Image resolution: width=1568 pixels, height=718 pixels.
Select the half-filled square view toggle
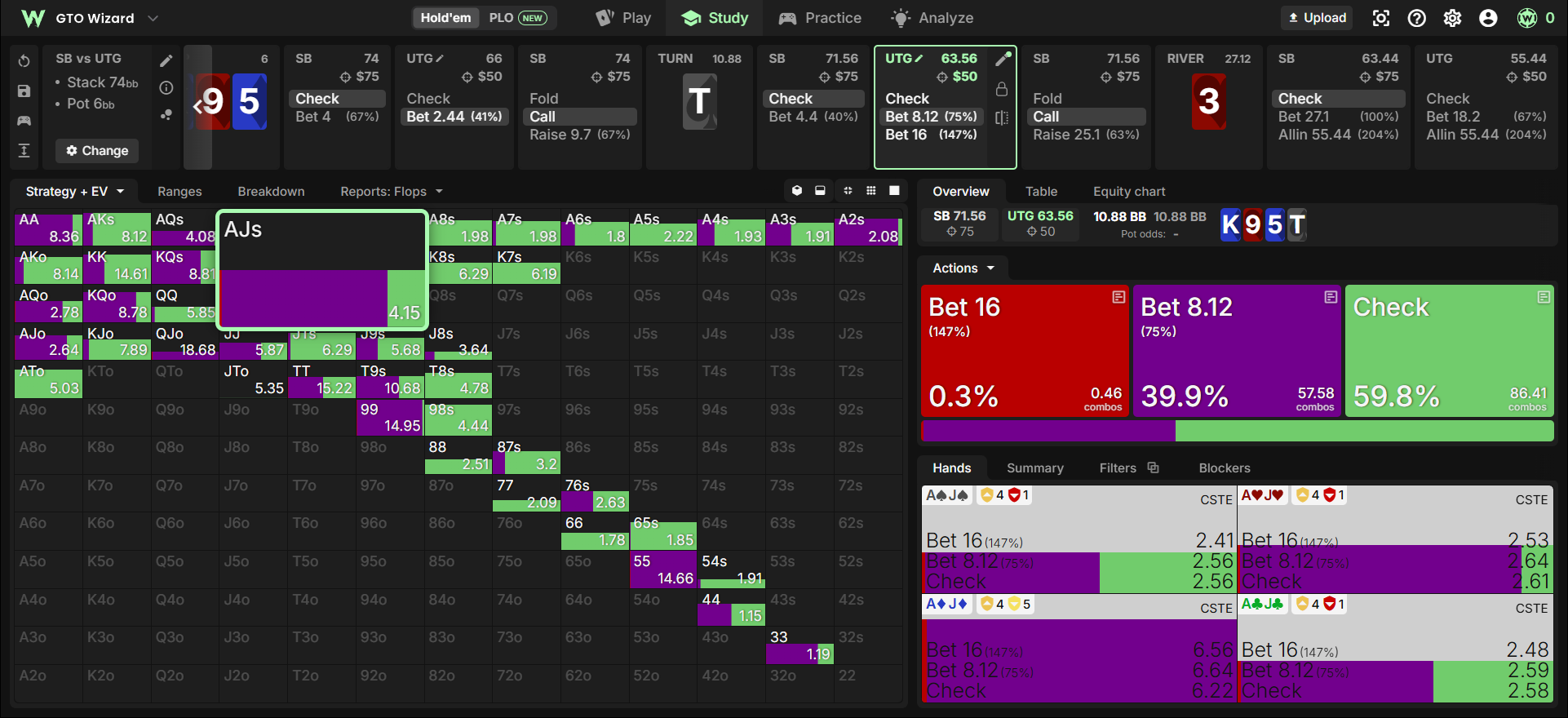[x=820, y=190]
